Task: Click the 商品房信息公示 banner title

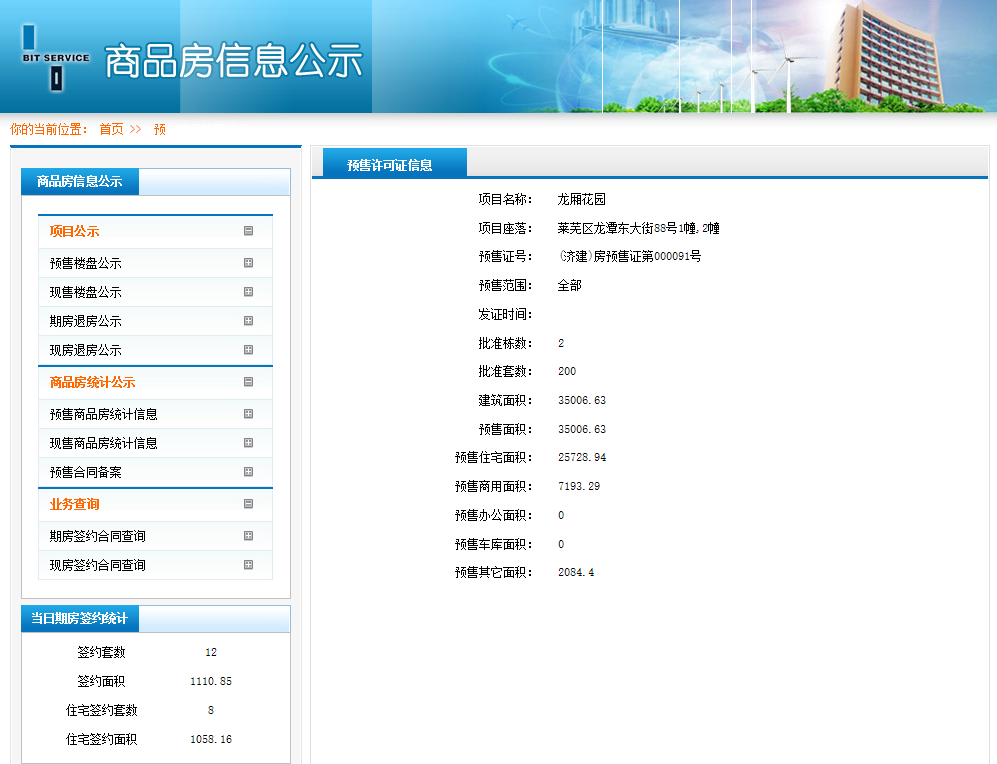Action: coord(233,61)
